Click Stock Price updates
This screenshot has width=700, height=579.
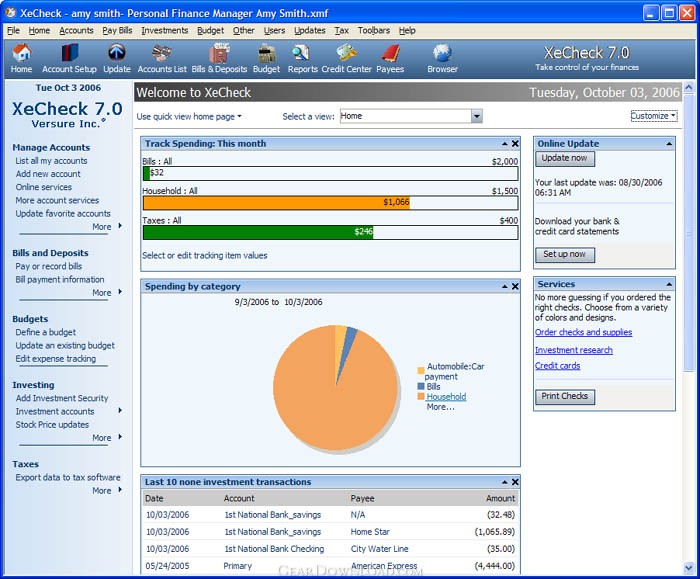point(52,425)
